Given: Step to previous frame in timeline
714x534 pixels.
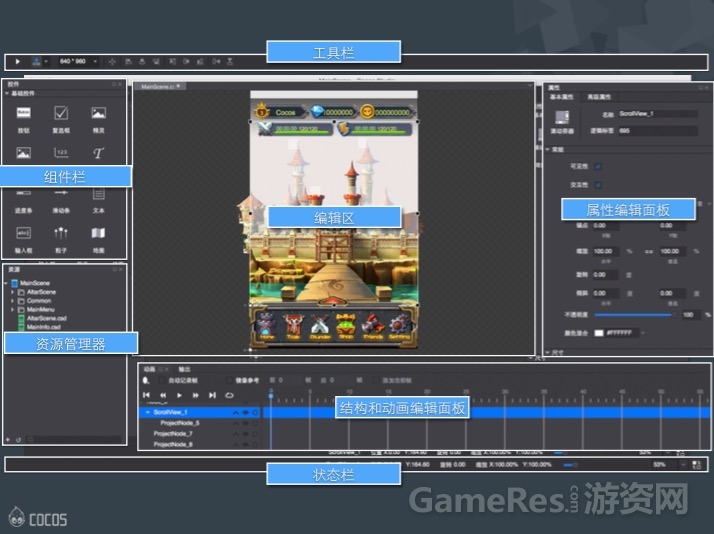Looking at the screenshot, I should [163, 395].
